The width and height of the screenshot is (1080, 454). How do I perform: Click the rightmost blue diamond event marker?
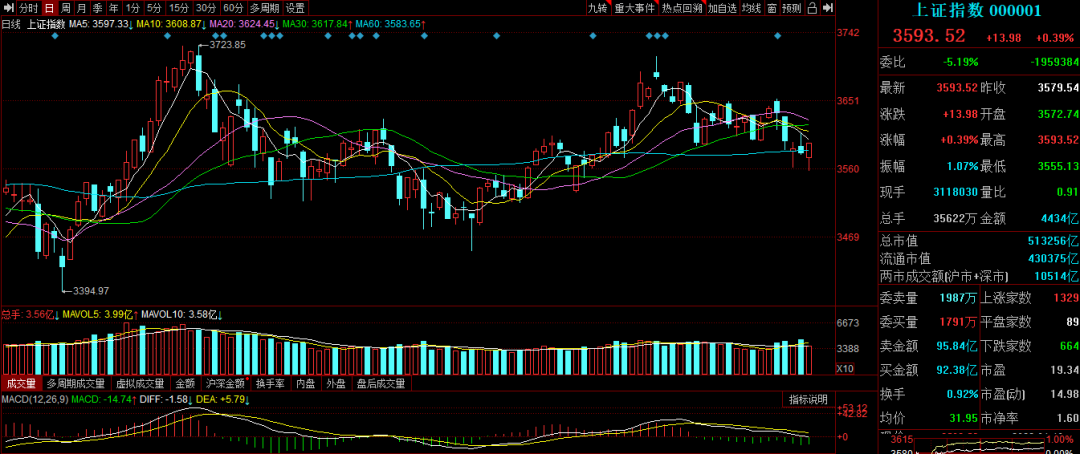click(x=778, y=35)
